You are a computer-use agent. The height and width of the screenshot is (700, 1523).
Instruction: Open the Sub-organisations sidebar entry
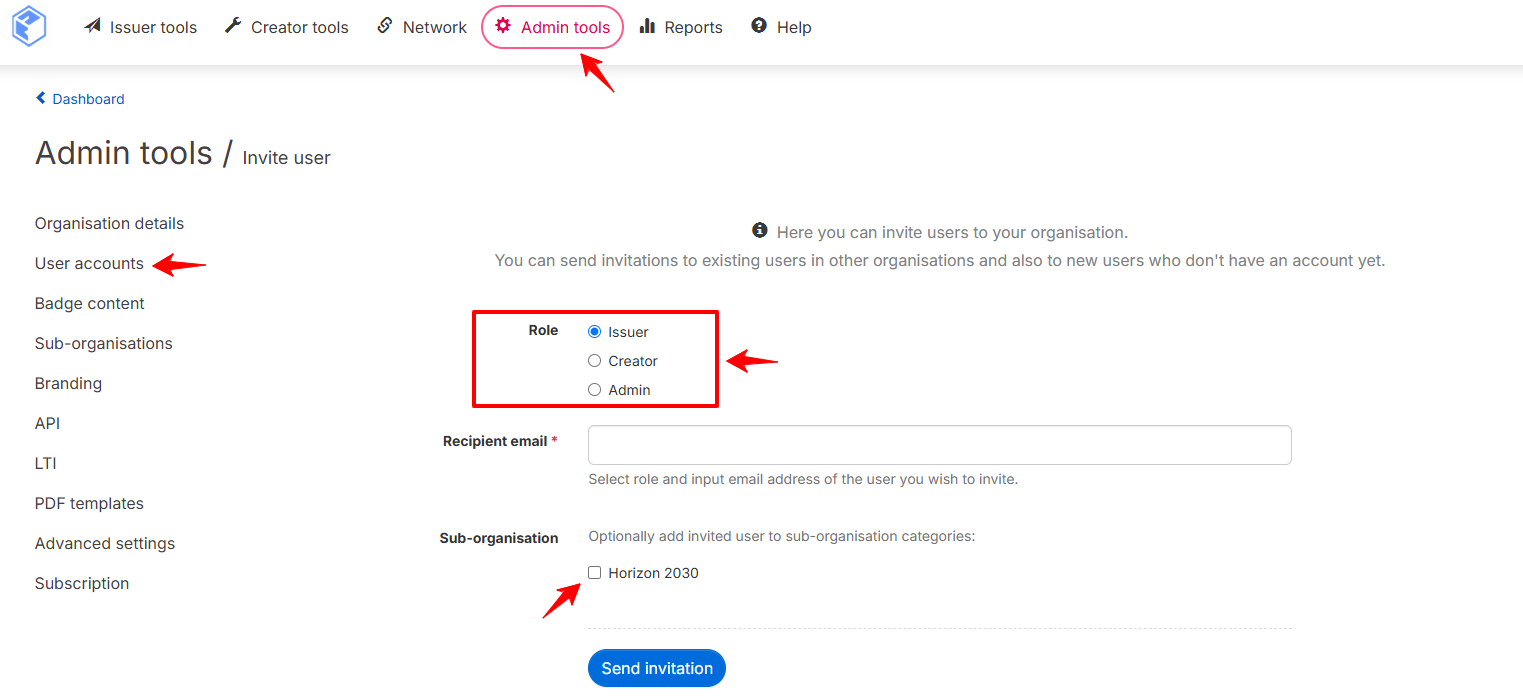(104, 344)
